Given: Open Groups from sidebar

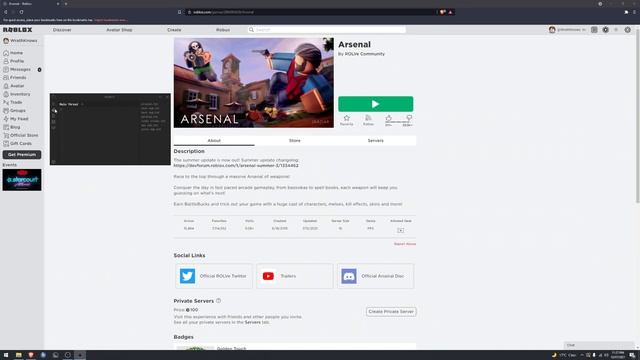Looking at the screenshot, I should (x=14, y=111).
